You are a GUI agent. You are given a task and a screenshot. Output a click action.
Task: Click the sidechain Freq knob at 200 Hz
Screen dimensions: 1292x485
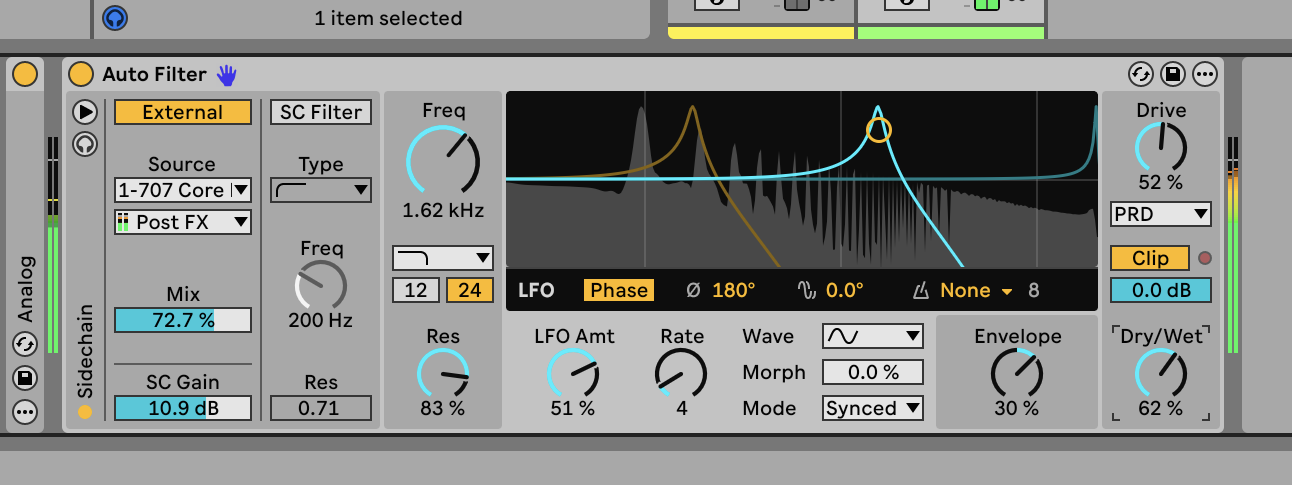click(x=321, y=285)
